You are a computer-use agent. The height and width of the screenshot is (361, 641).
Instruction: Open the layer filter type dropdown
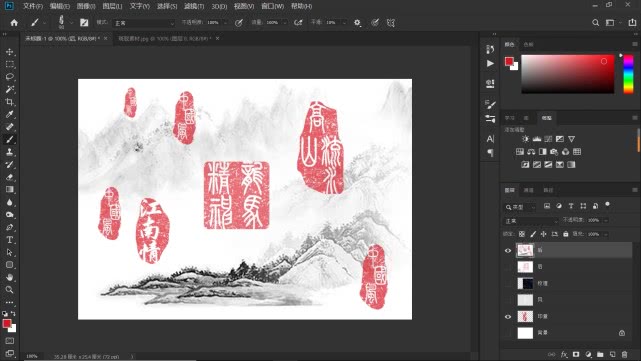[520, 207]
